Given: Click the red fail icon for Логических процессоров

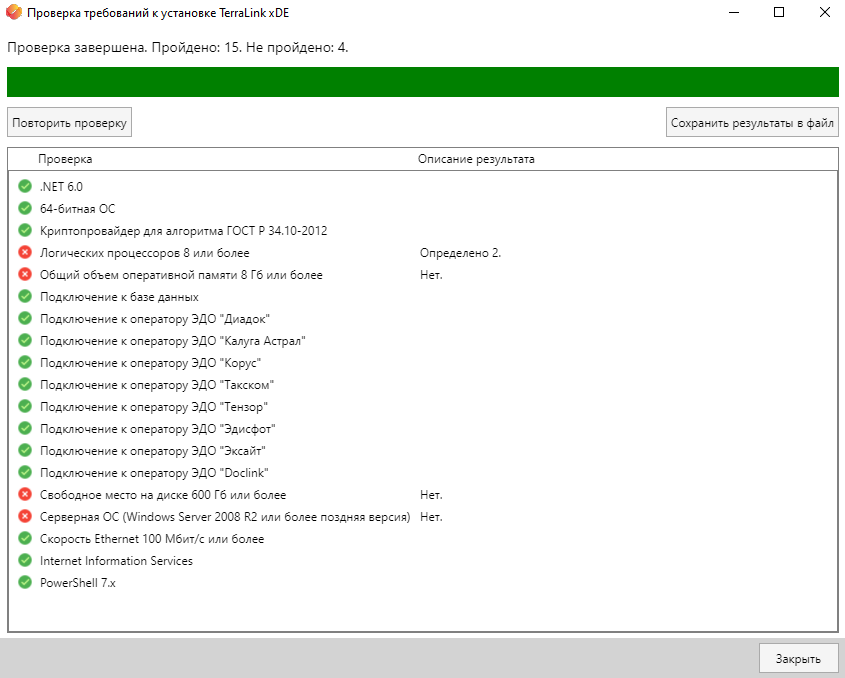Looking at the screenshot, I should (25, 252).
